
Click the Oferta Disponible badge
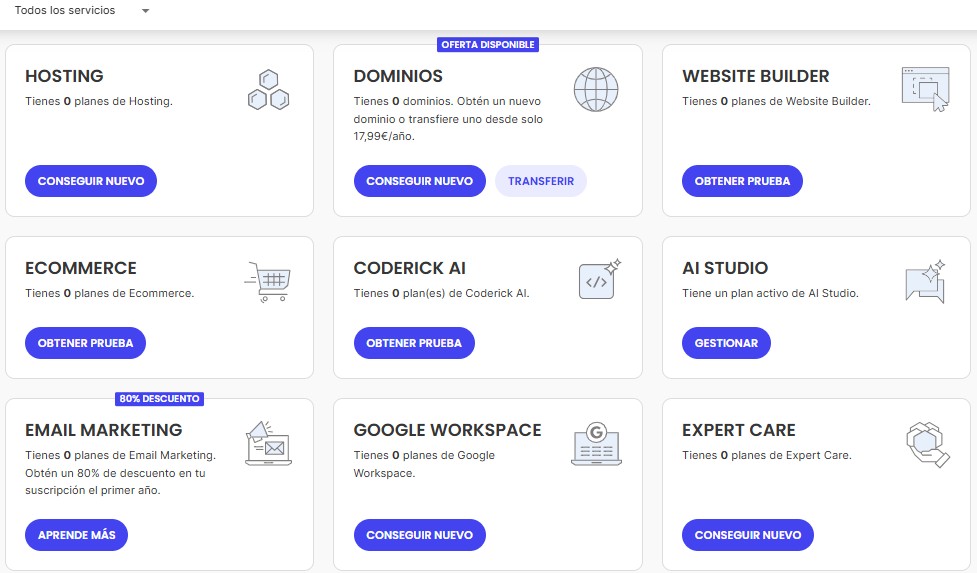pyautogui.click(x=488, y=45)
